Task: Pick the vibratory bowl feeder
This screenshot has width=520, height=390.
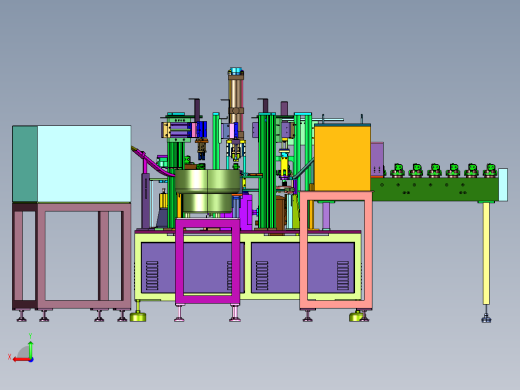Action: (207, 190)
